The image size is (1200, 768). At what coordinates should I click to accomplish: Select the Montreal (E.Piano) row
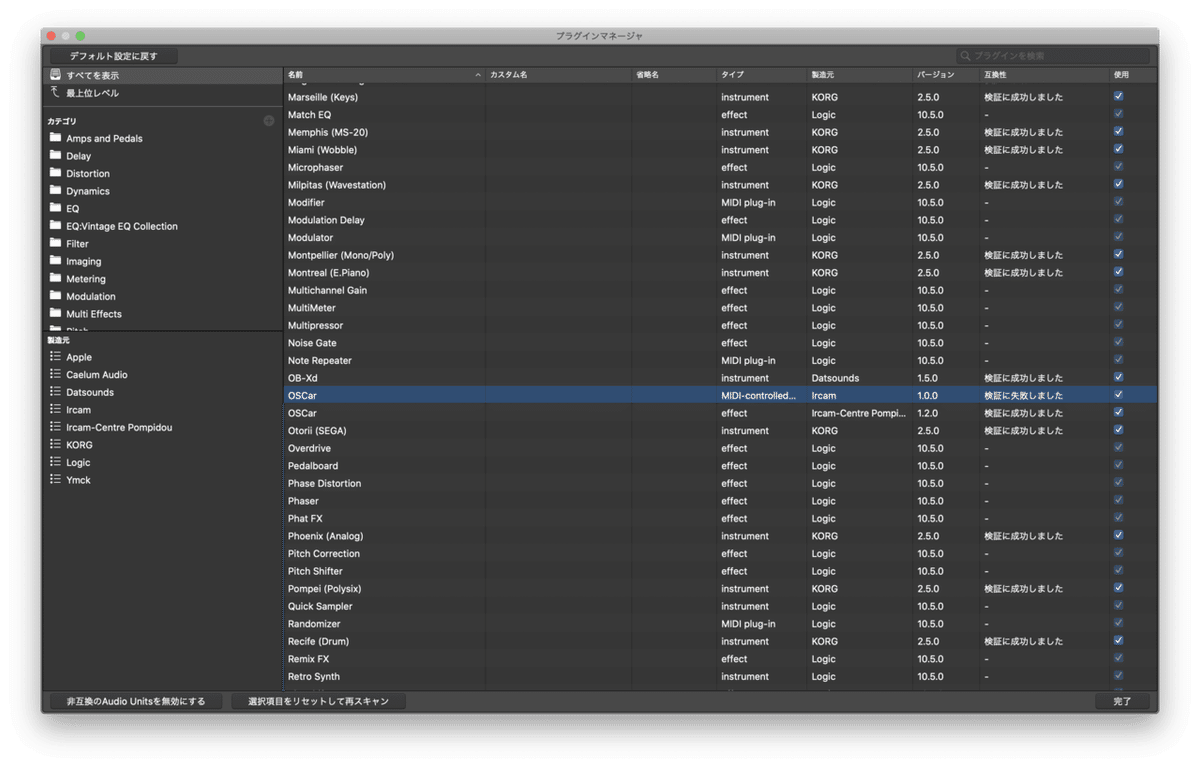pyautogui.click(x=720, y=272)
